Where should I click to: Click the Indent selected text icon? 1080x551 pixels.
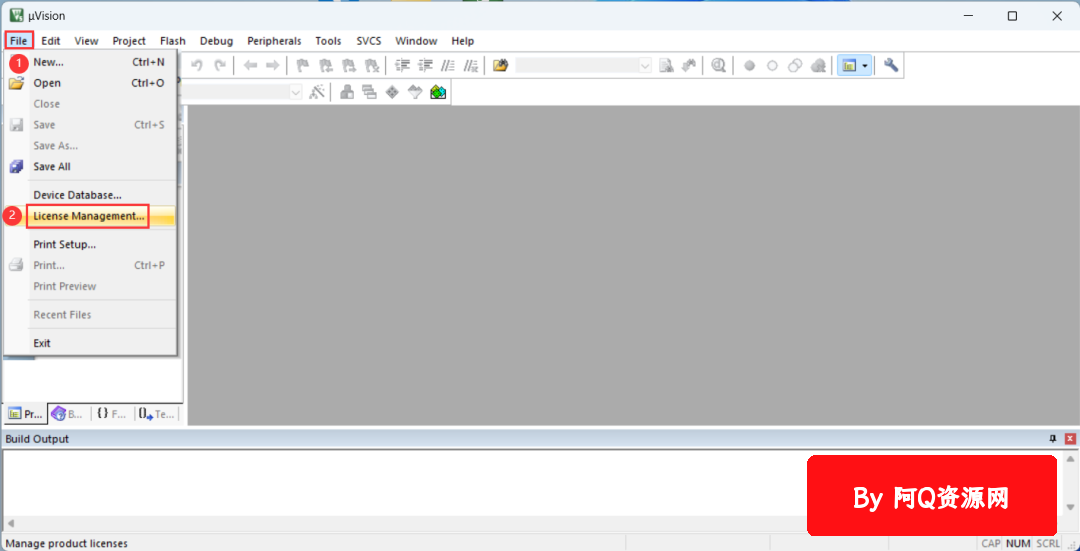[402, 65]
